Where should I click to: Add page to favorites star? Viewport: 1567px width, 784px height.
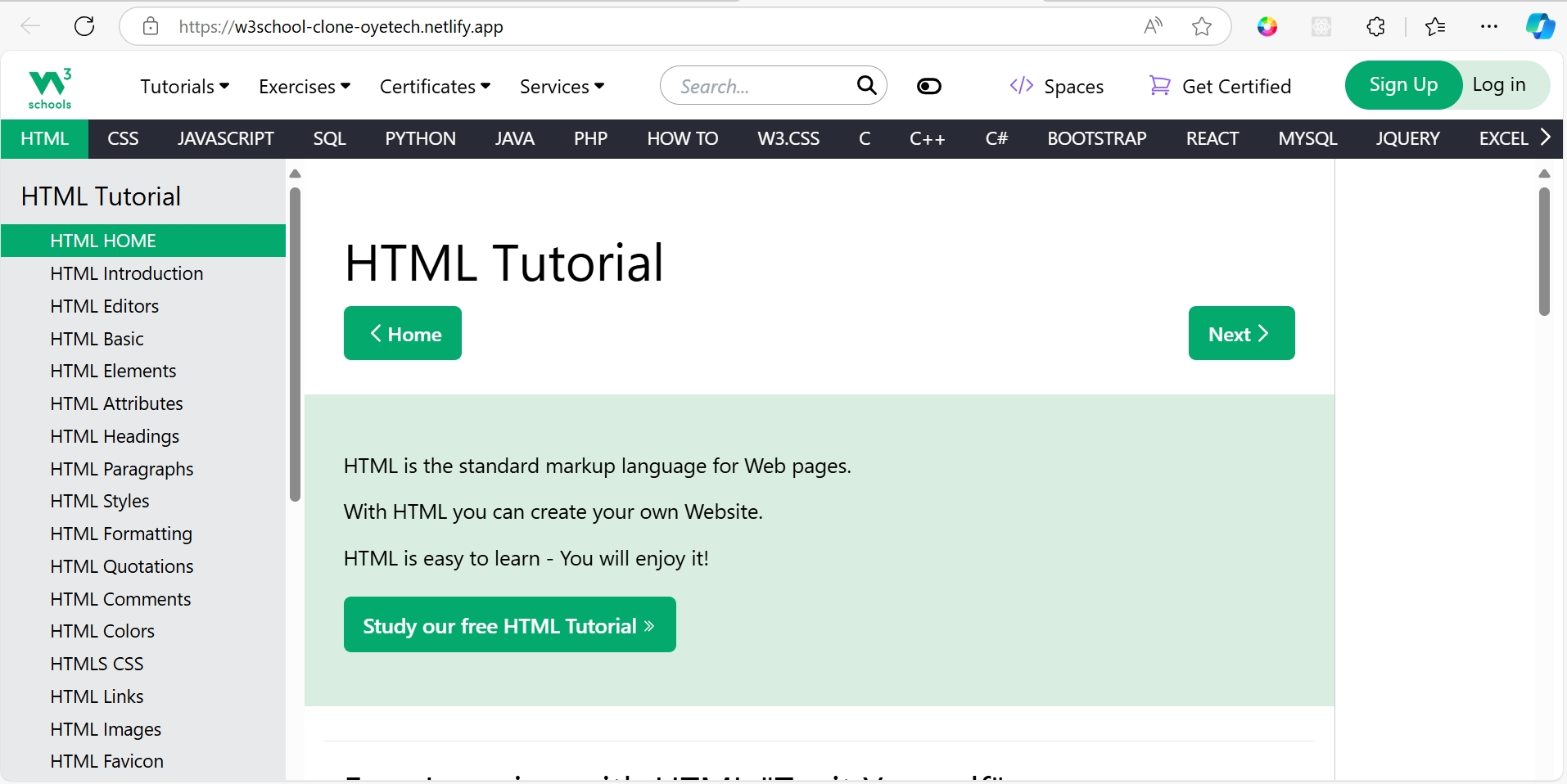click(1201, 26)
